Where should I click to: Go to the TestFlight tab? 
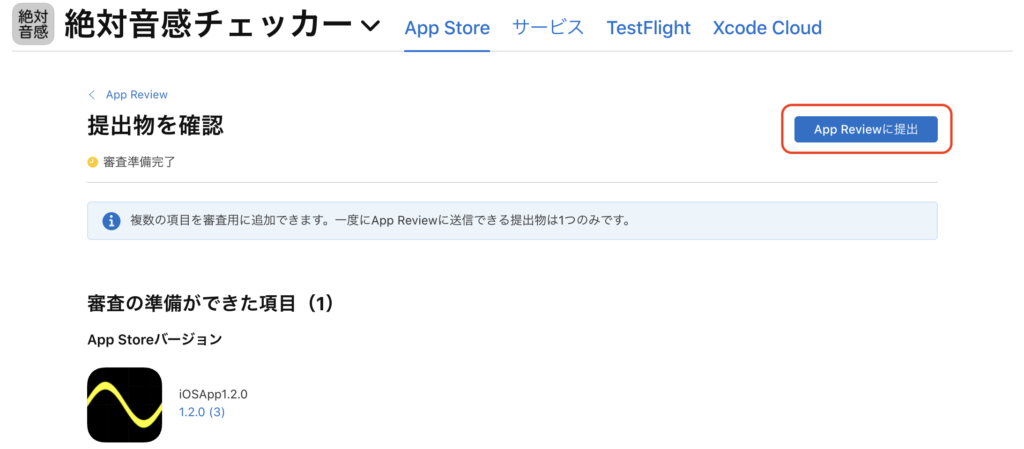[x=648, y=28]
